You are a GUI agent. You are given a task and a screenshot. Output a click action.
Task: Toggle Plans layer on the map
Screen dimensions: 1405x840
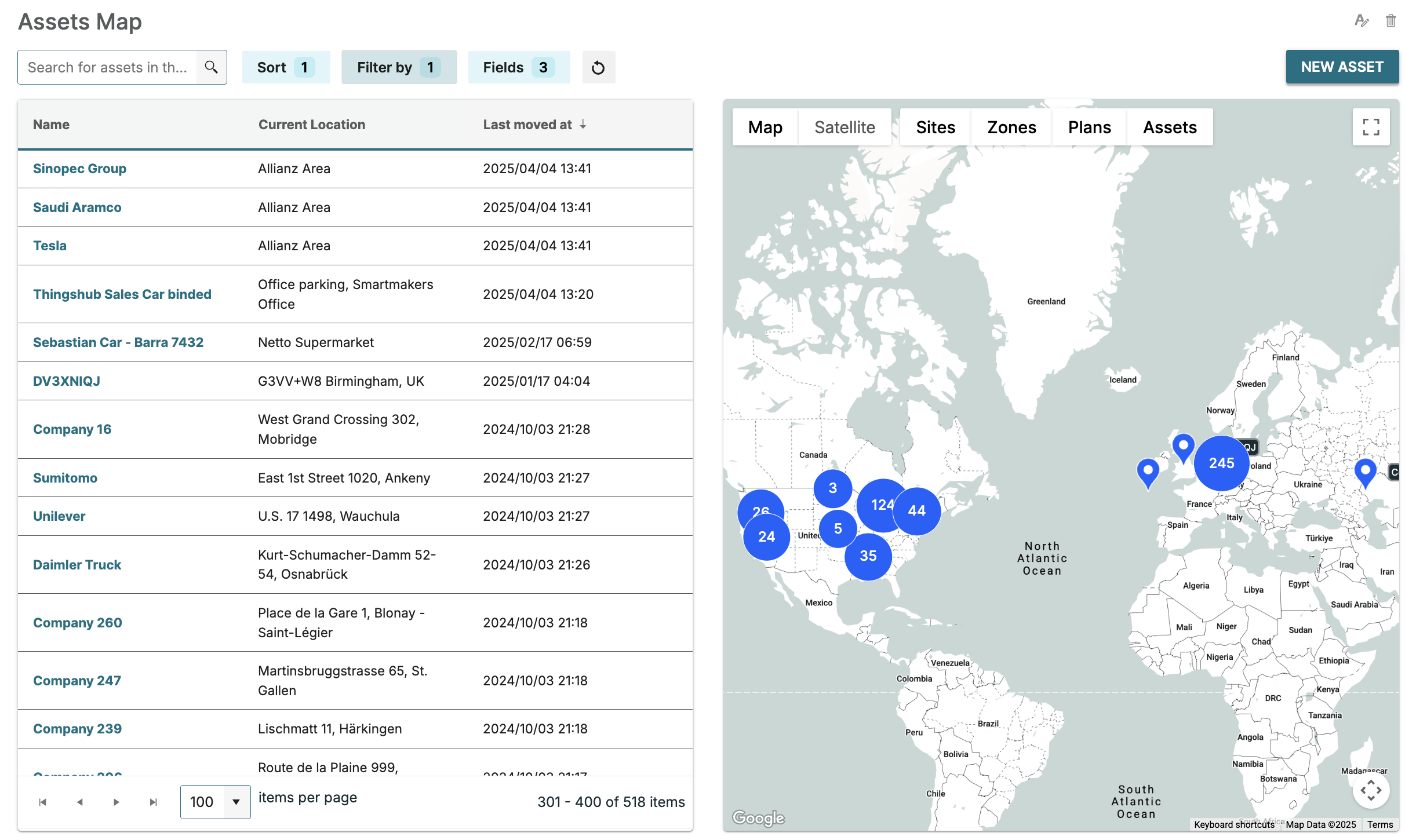tap(1089, 127)
